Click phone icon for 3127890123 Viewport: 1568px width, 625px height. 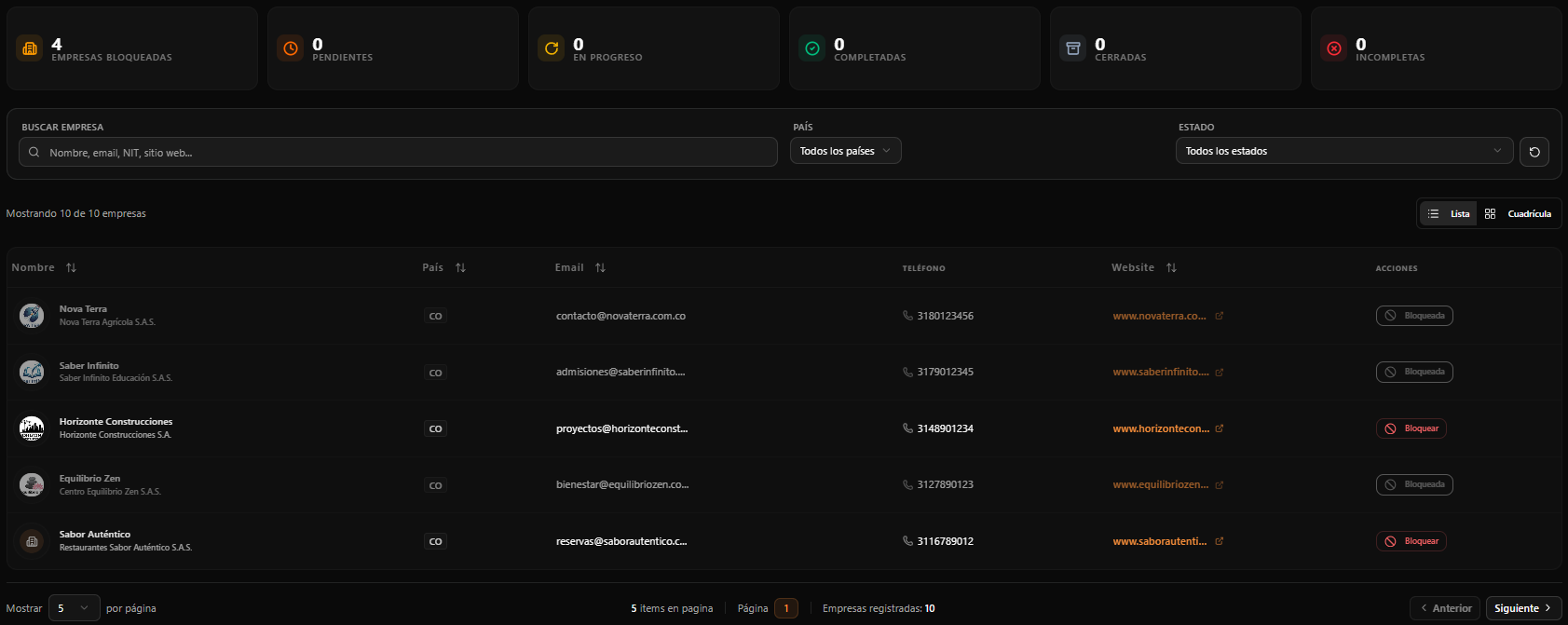(x=907, y=484)
